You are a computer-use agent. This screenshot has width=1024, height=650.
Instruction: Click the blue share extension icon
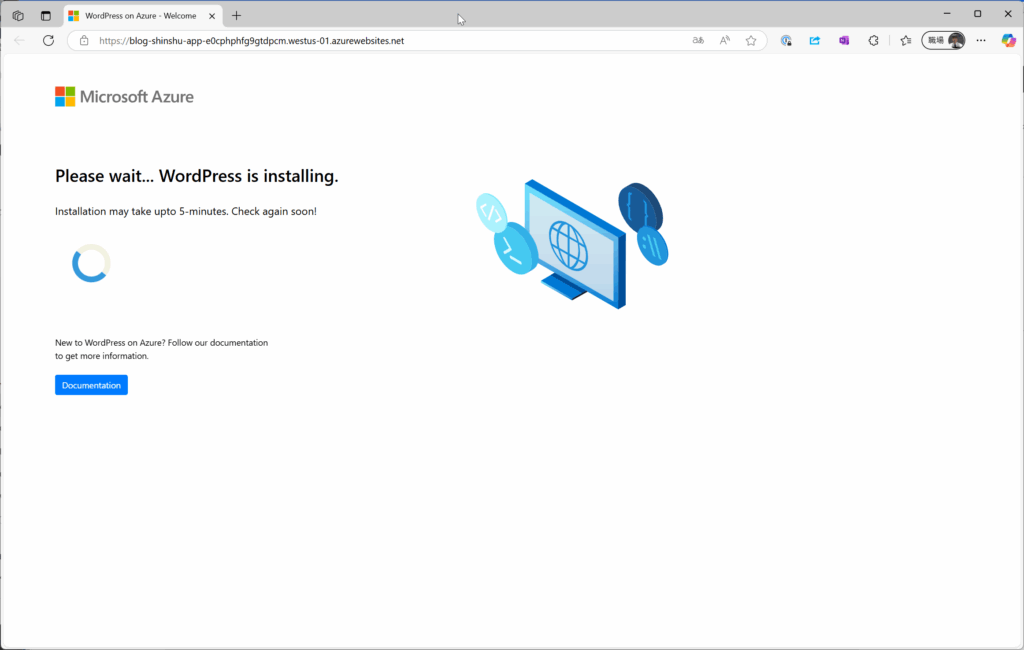pos(815,41)
